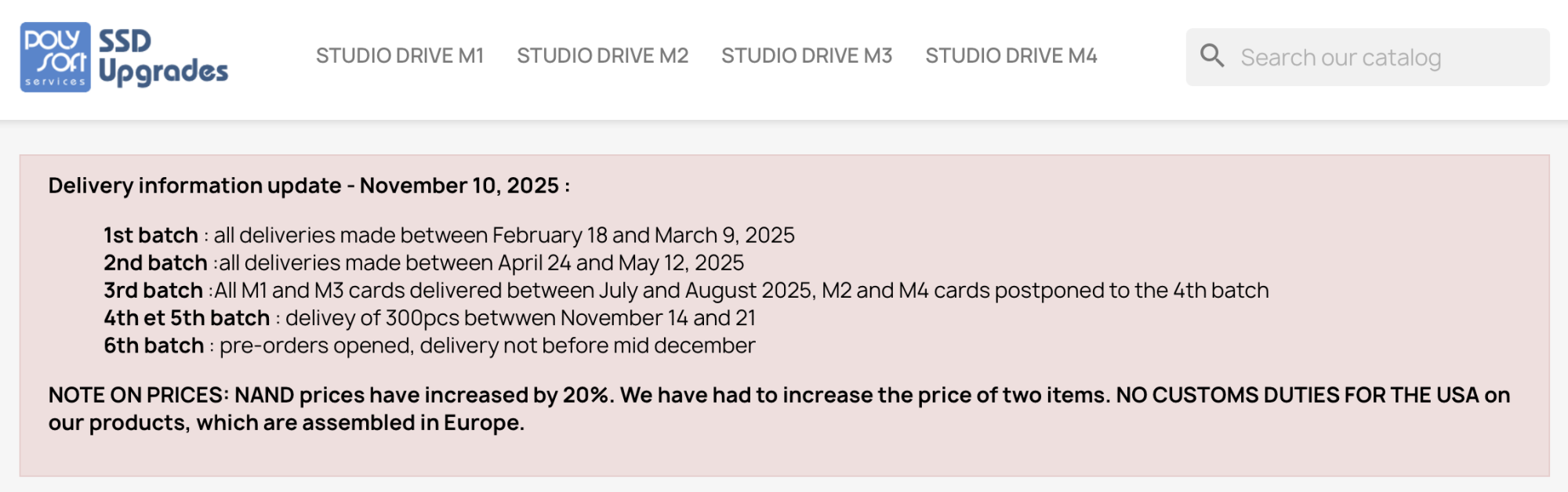Image resolution: width=1568 pixels, height=492 pixels.
Task: Open the Studio Drive M2 menu
Action: click(602, 56)
